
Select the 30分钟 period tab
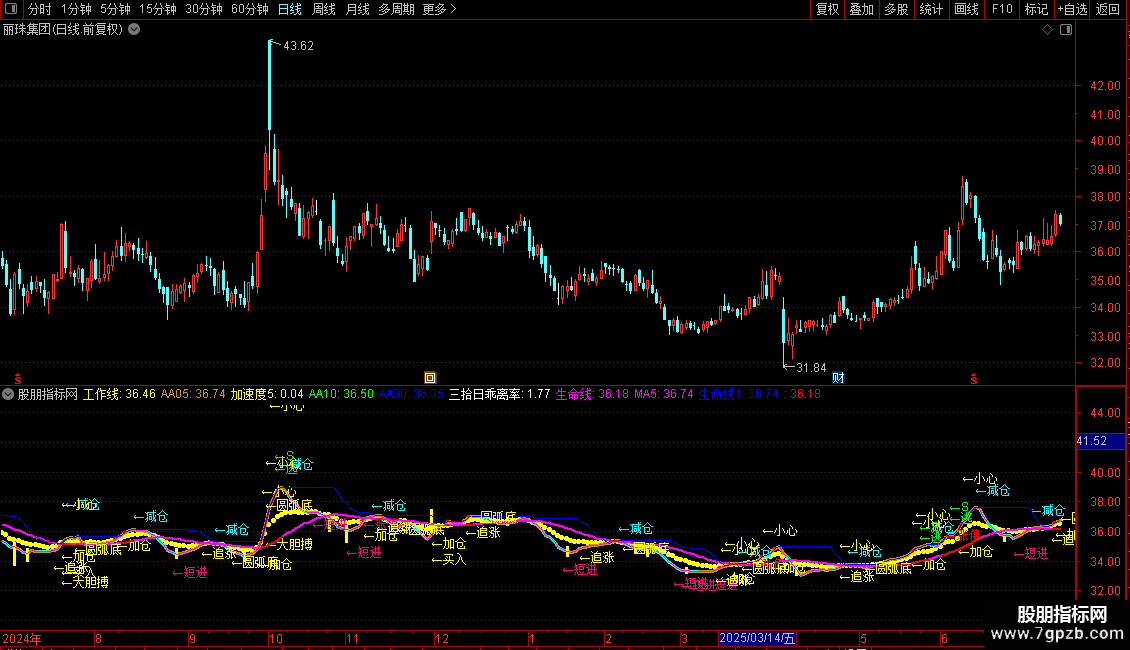[x=203, y=9]
